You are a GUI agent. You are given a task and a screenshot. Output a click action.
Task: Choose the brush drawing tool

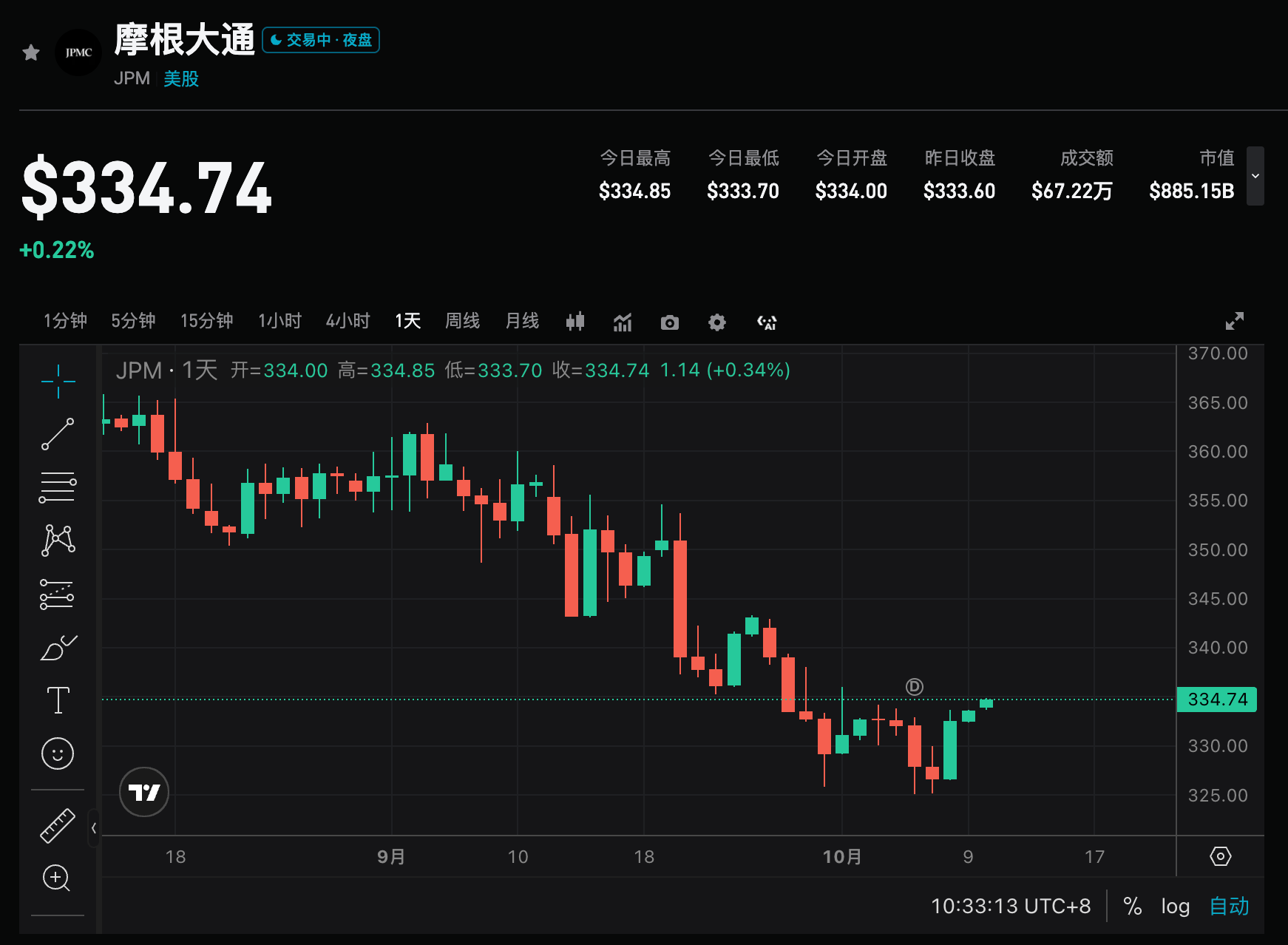58,647
